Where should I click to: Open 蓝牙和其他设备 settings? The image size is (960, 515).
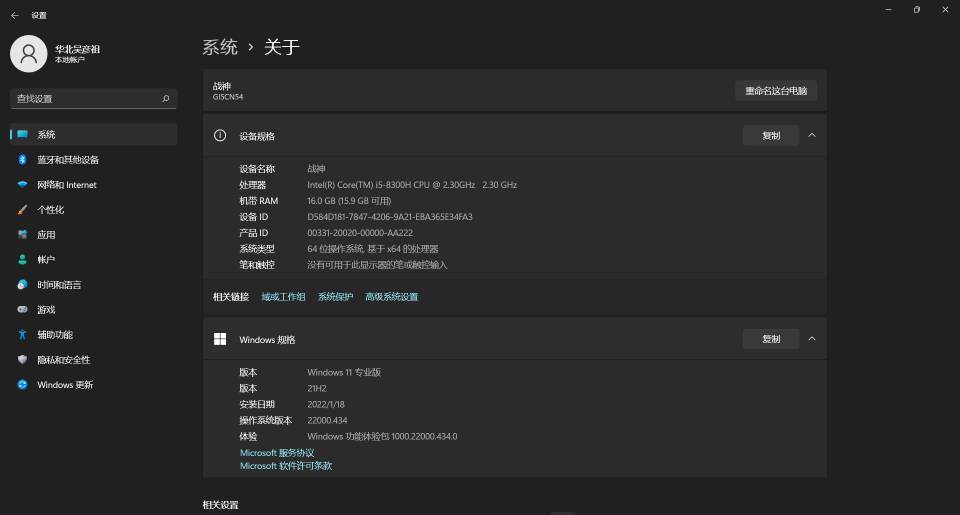94,159
